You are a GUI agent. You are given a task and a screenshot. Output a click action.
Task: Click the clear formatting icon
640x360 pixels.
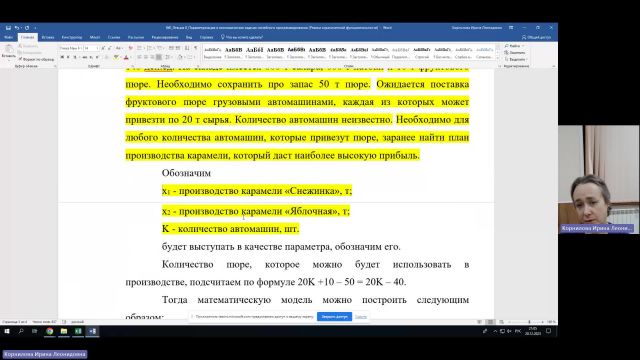click(x=131, y=48)
